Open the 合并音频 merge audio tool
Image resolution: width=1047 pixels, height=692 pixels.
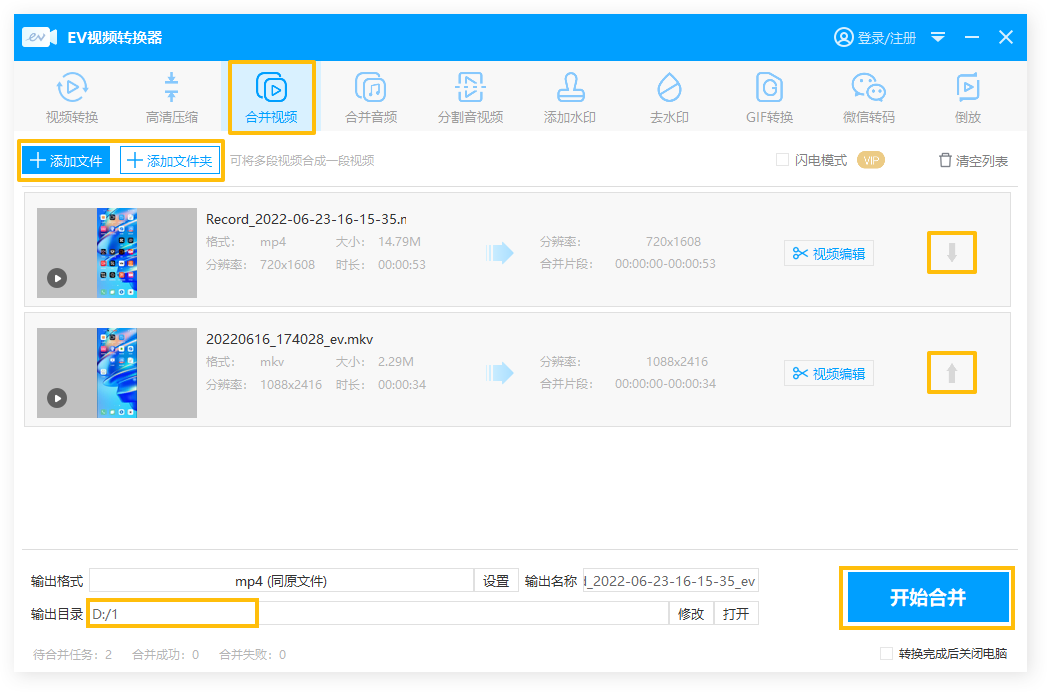tap(371, 98)
